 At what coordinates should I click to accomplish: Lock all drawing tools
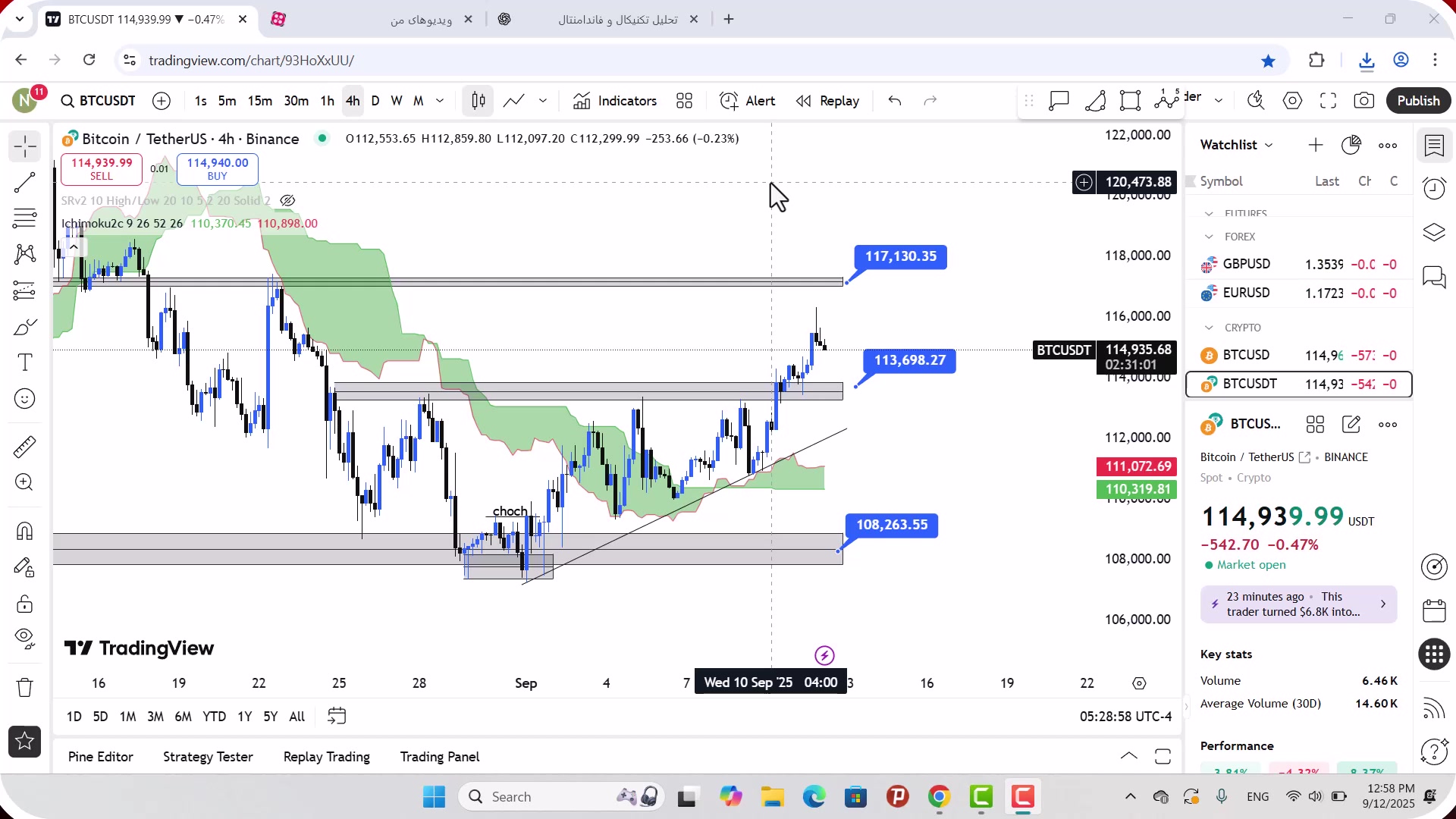(x=24, y=604)
